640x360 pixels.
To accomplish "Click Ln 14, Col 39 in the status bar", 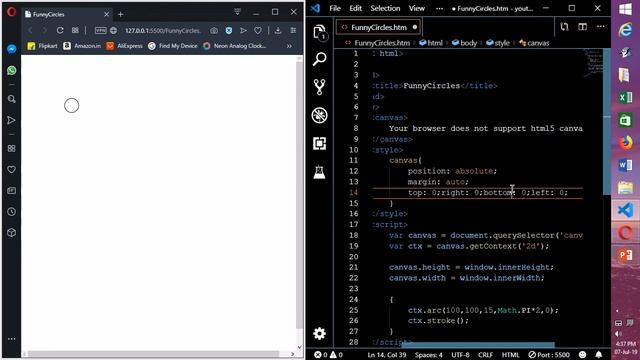I will pyautogui.click(x=387, y=355).
